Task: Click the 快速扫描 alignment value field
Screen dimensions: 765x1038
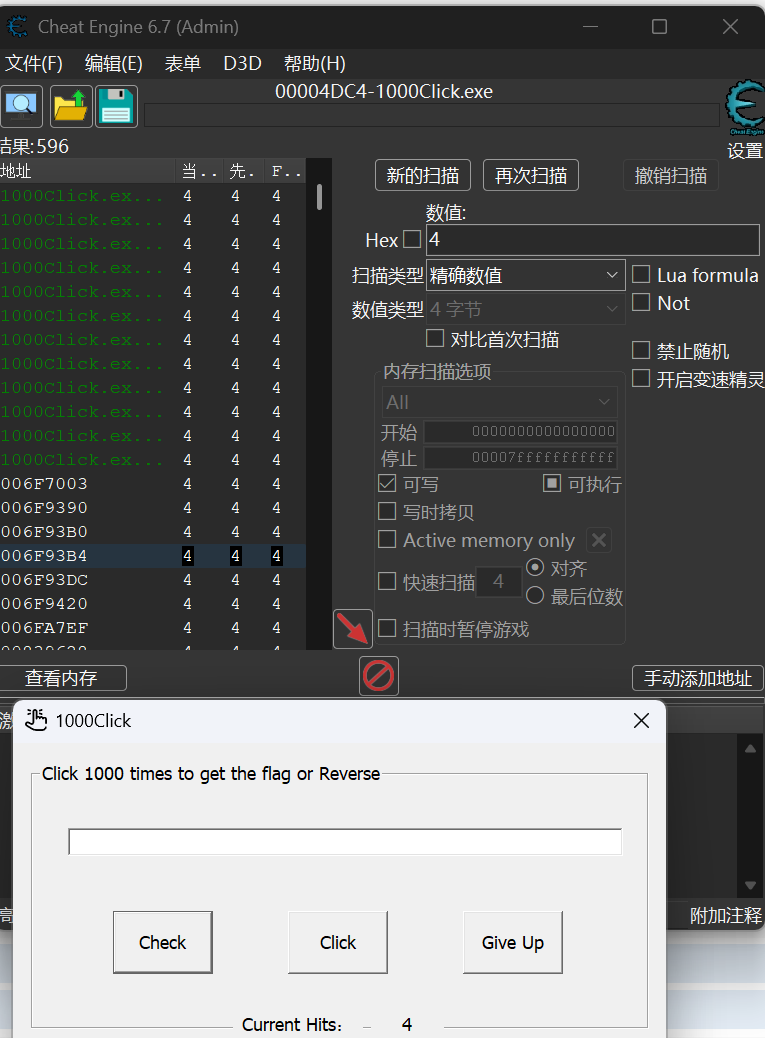Action: (x=498, y=581)
